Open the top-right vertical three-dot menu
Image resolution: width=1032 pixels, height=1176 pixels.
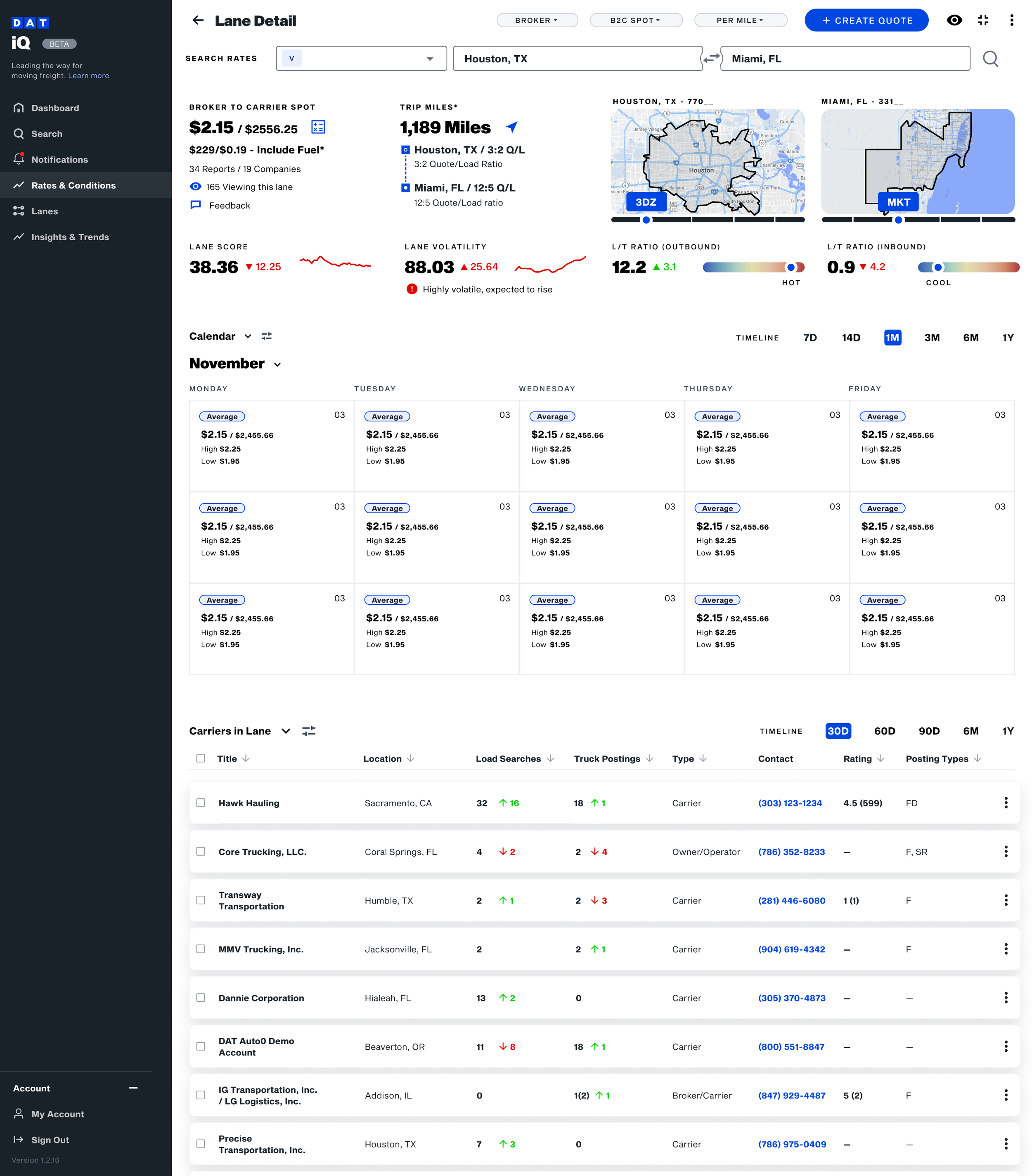point(1011,21)
